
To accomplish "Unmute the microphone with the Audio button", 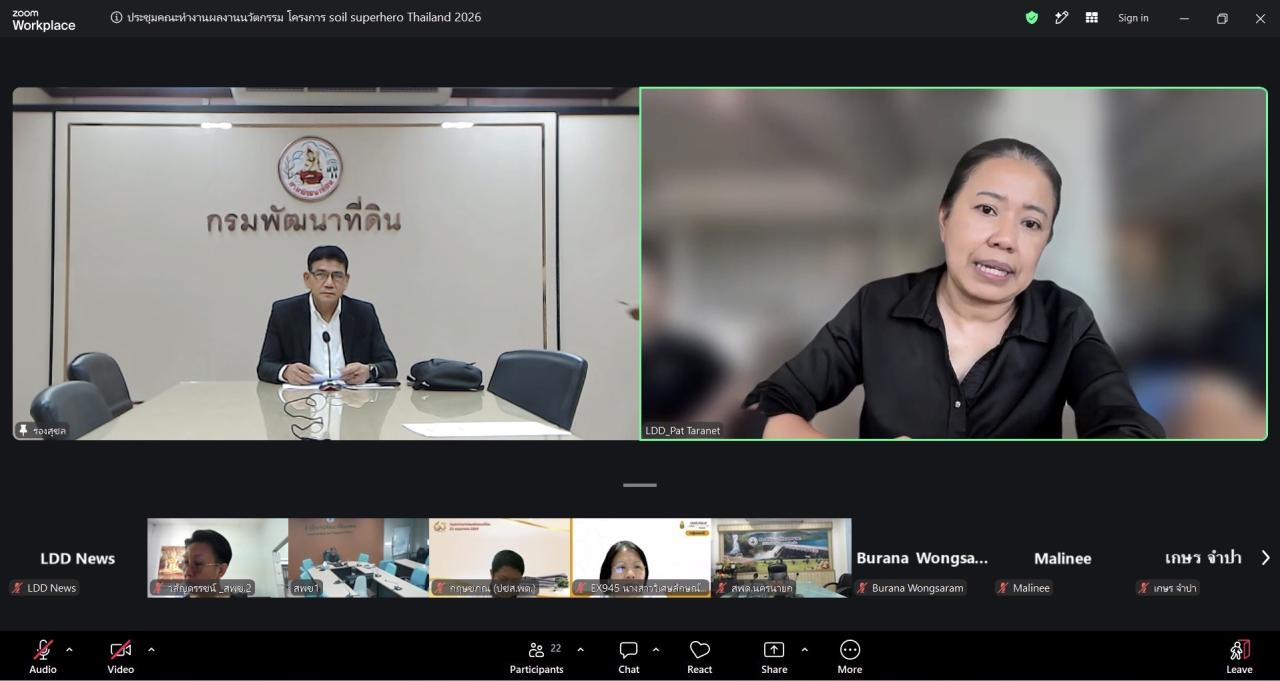I will click(x=43, y=657).
